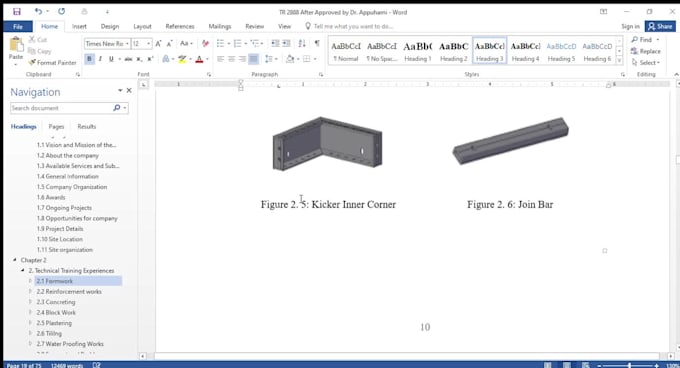The height and width of the screenshot is (368, 680).
Task: Open ribbon display options icon
Action: (x=604, y=12)
